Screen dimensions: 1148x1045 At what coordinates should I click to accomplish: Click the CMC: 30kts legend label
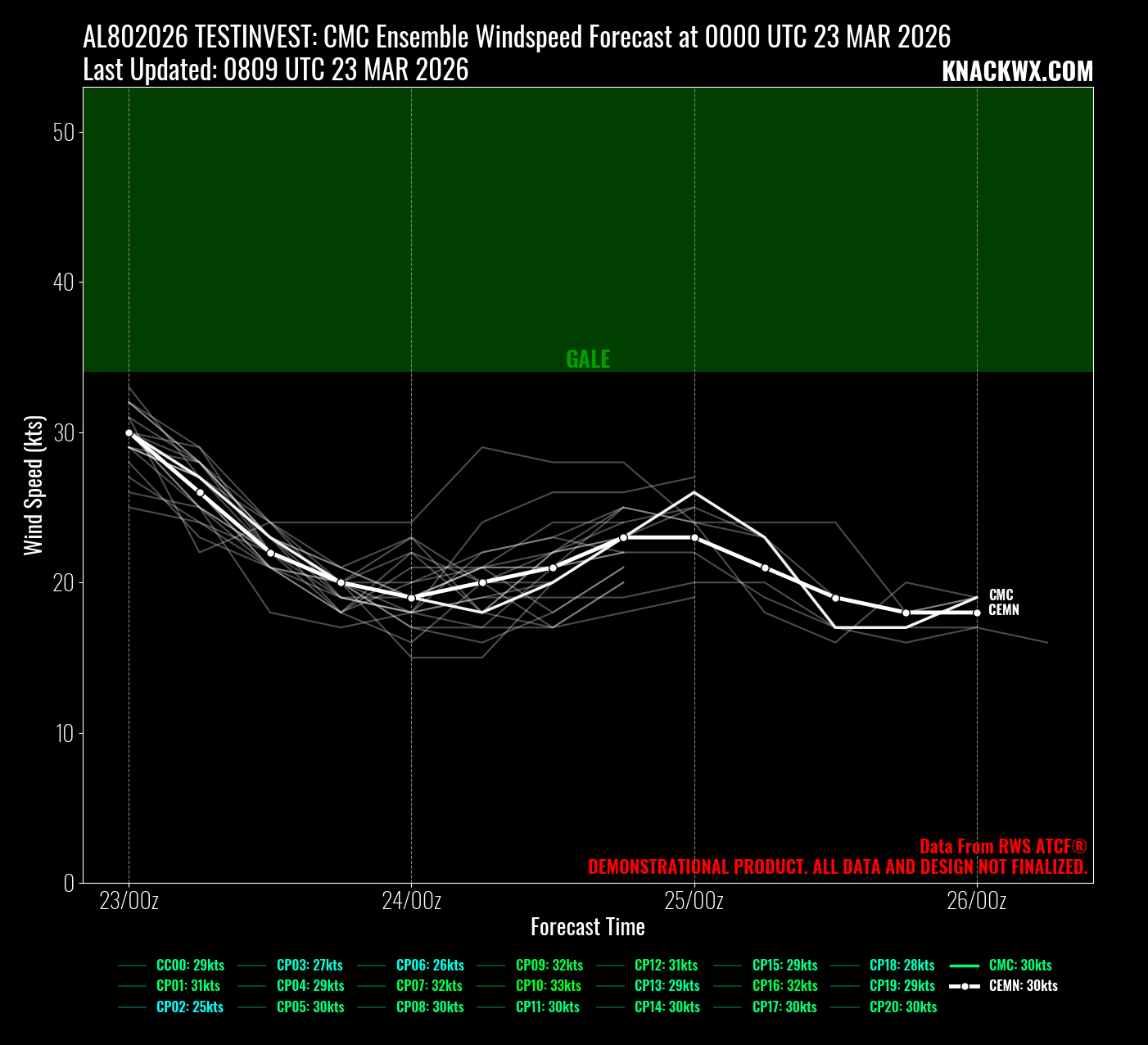pos(1020,966)
